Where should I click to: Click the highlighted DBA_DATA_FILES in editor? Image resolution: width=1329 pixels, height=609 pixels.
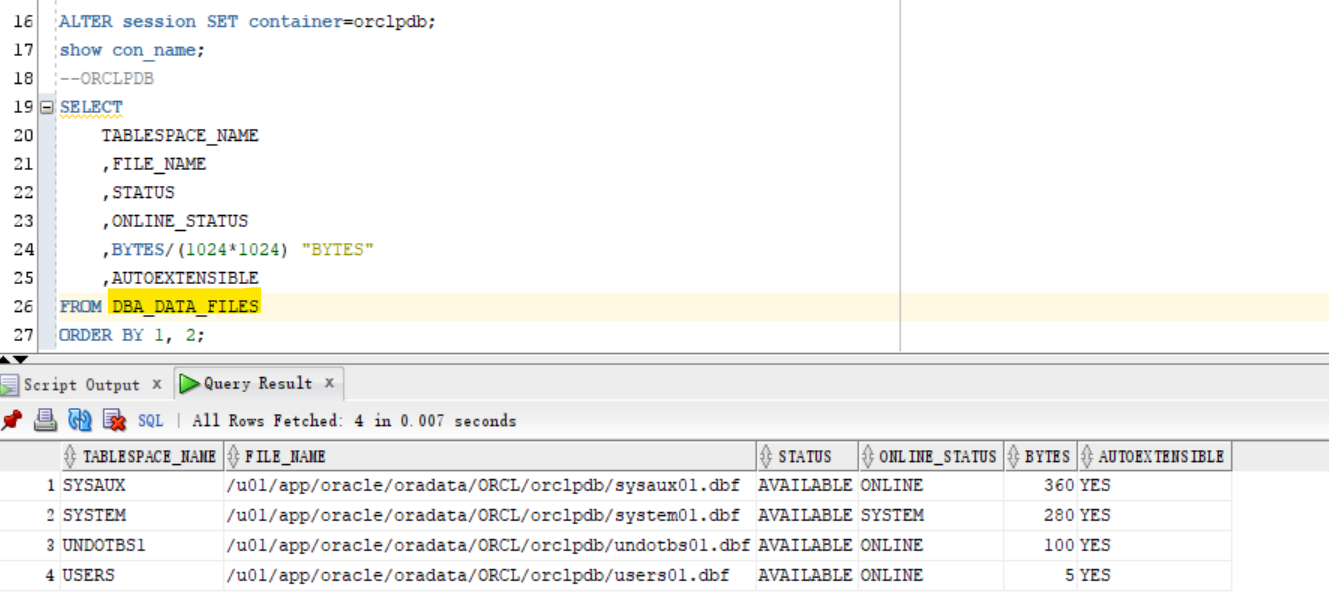click(x=185, y=306)
